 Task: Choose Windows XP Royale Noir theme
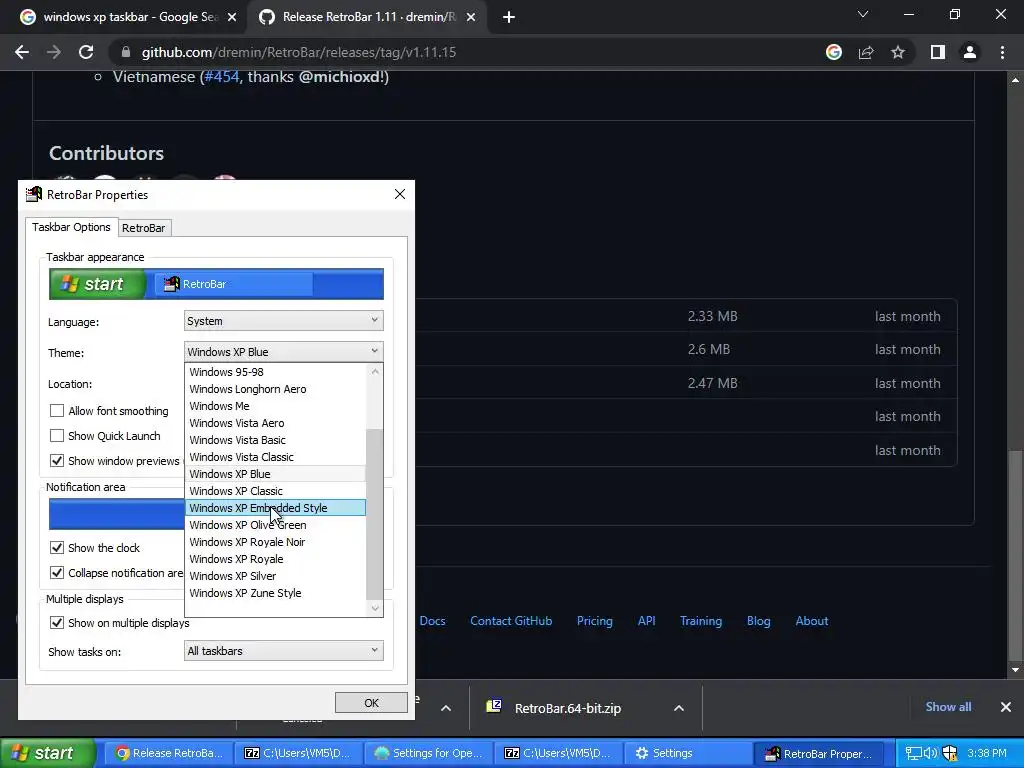(276, 541)
